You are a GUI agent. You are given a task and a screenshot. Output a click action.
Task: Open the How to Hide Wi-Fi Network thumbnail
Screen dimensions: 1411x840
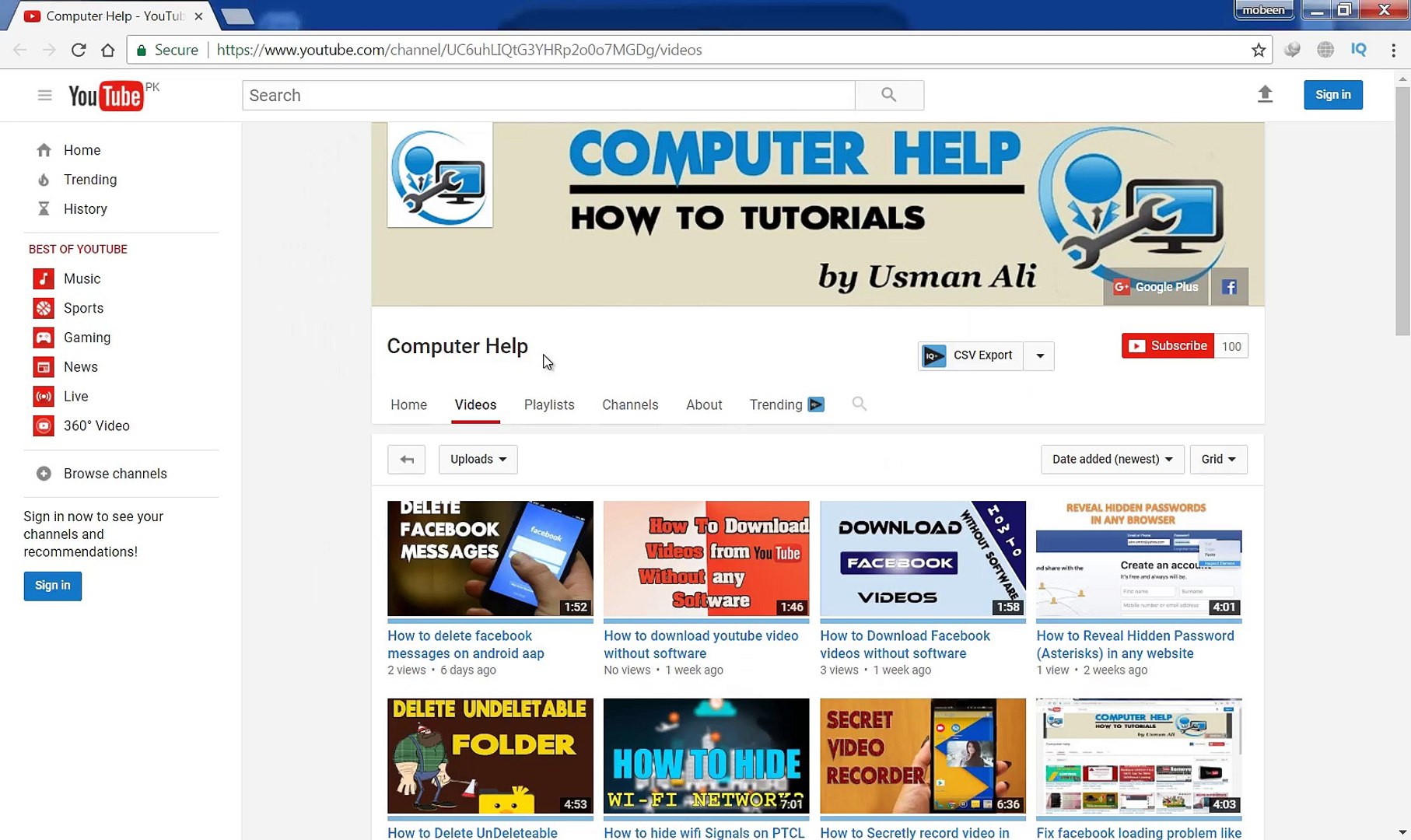[x=706, y=756]
